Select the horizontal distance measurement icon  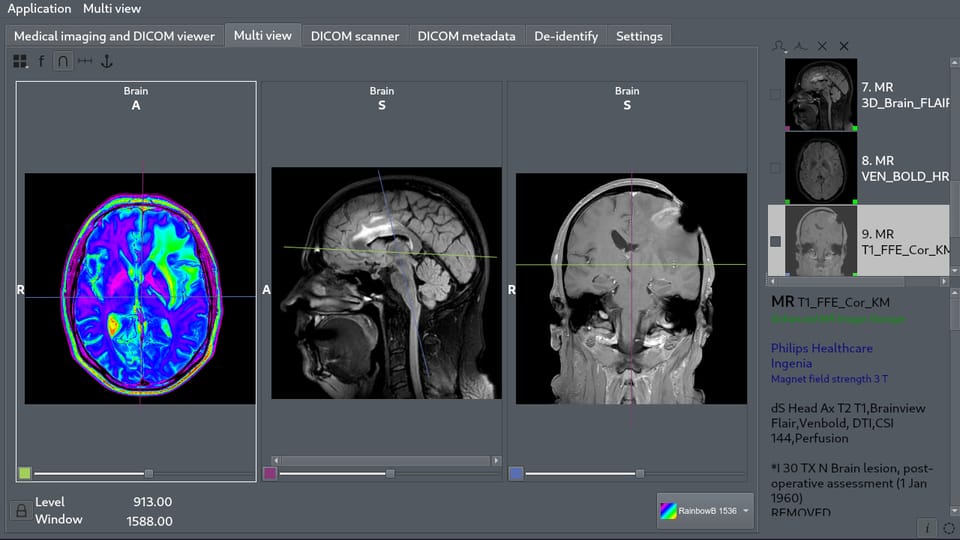(85, 61)
